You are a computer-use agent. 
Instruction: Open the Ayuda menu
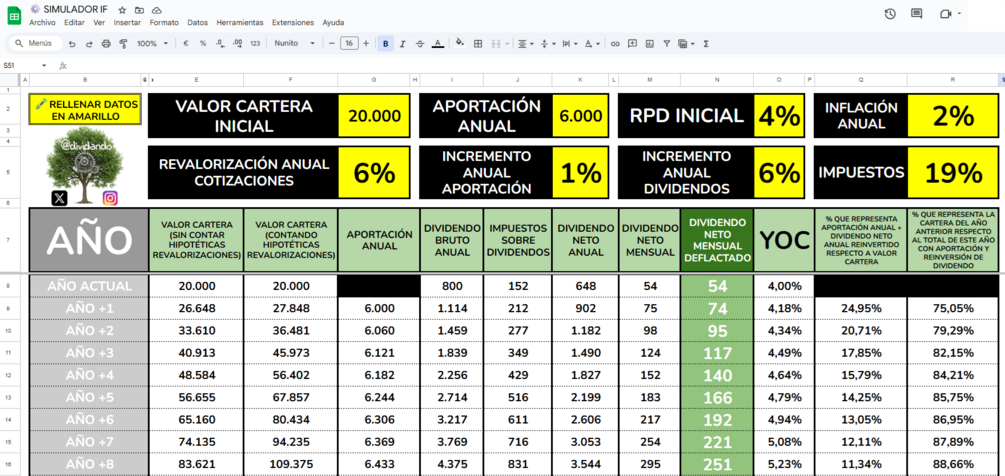(333, 22)
